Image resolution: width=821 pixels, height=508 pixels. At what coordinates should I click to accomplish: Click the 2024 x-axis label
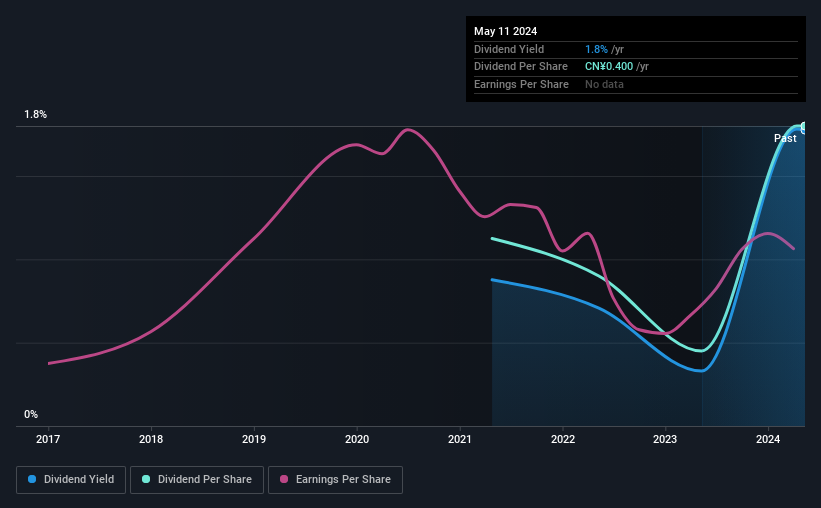[x=768, y=439]
